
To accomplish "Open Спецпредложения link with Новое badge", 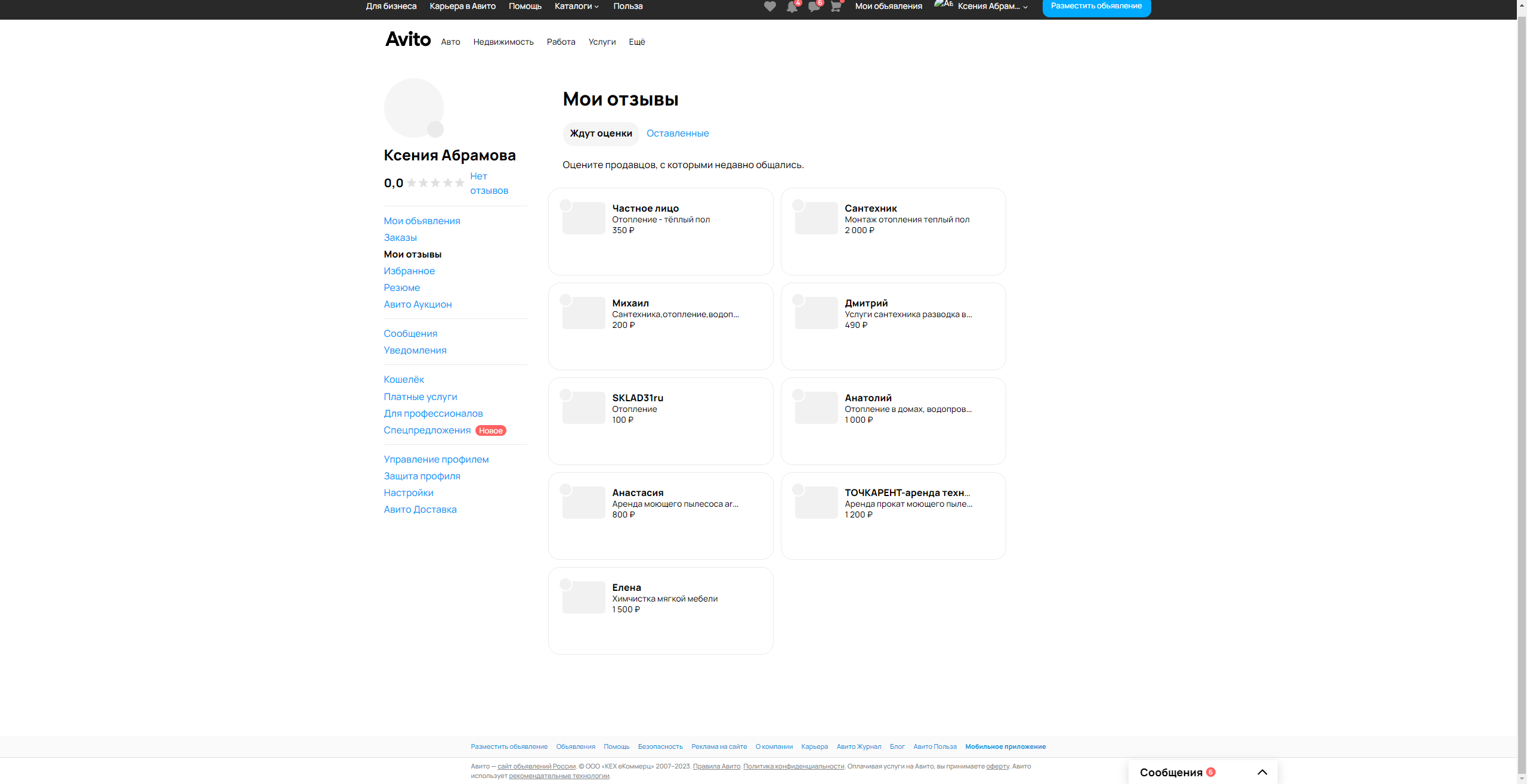I will pyautogui.click(x=427, y=430).
